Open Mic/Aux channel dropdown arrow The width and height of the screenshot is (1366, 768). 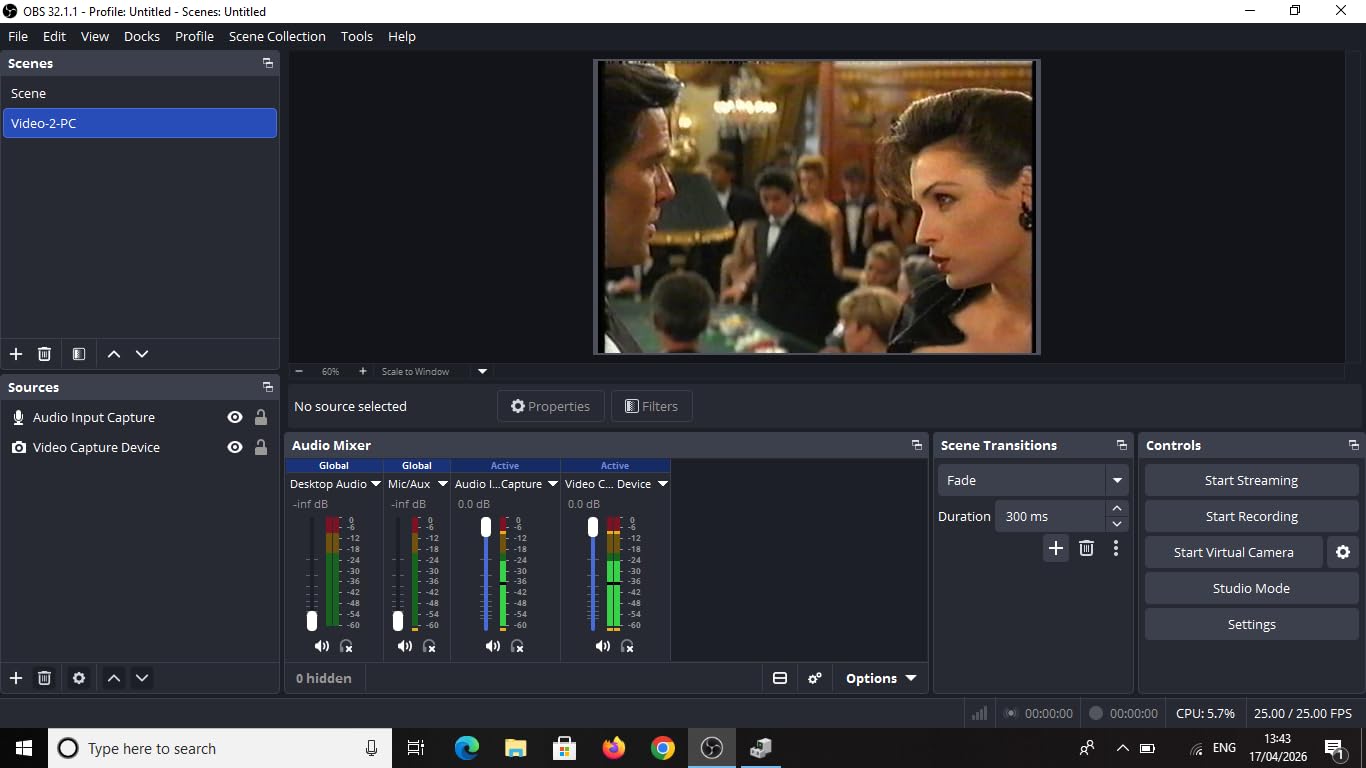442,484
